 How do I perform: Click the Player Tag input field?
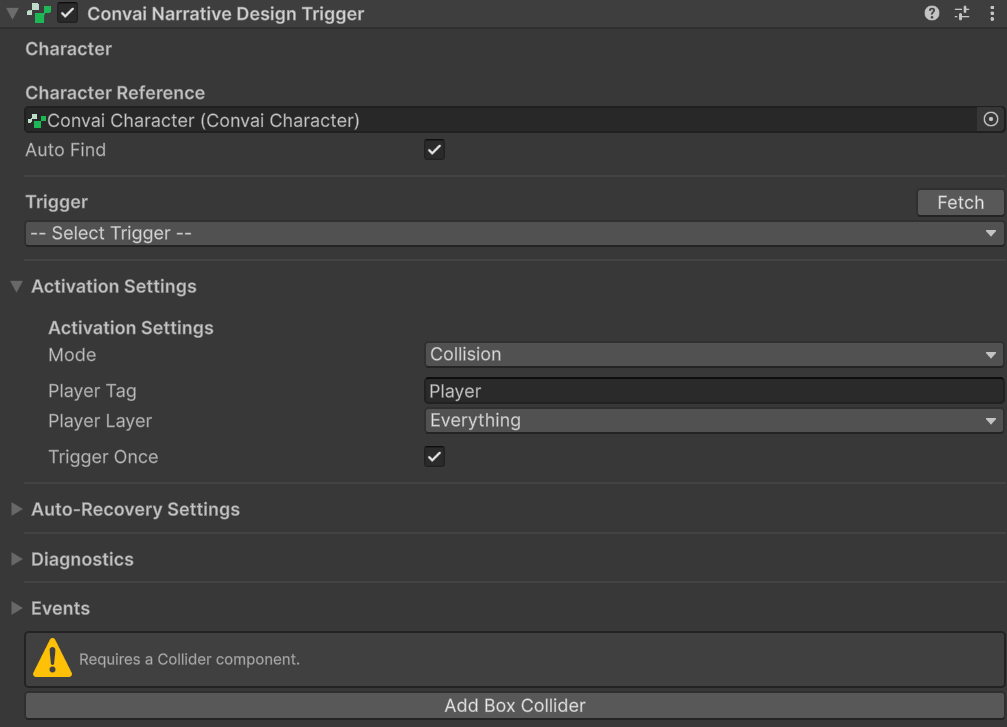tap(714, 391)
